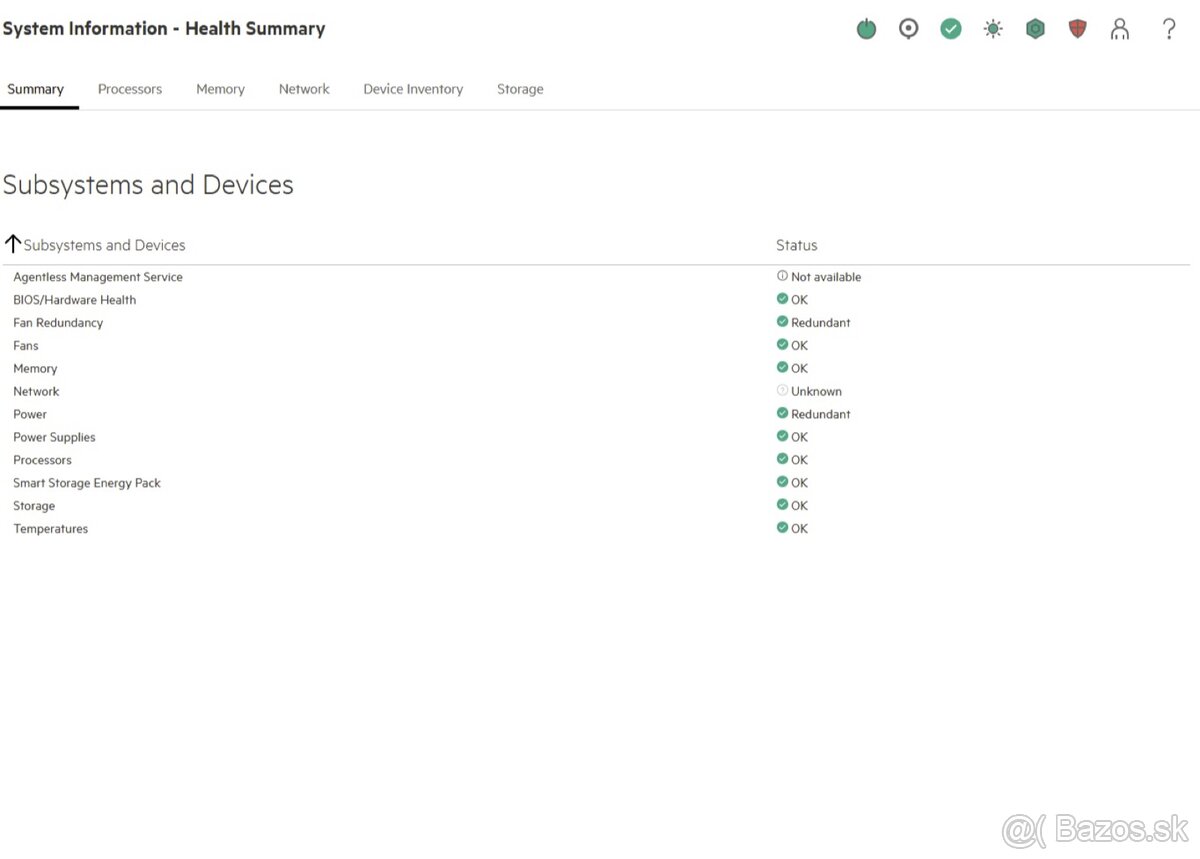Switch to the Processors tab
This screenshot has width=1200, height=859.
[130, 89]
